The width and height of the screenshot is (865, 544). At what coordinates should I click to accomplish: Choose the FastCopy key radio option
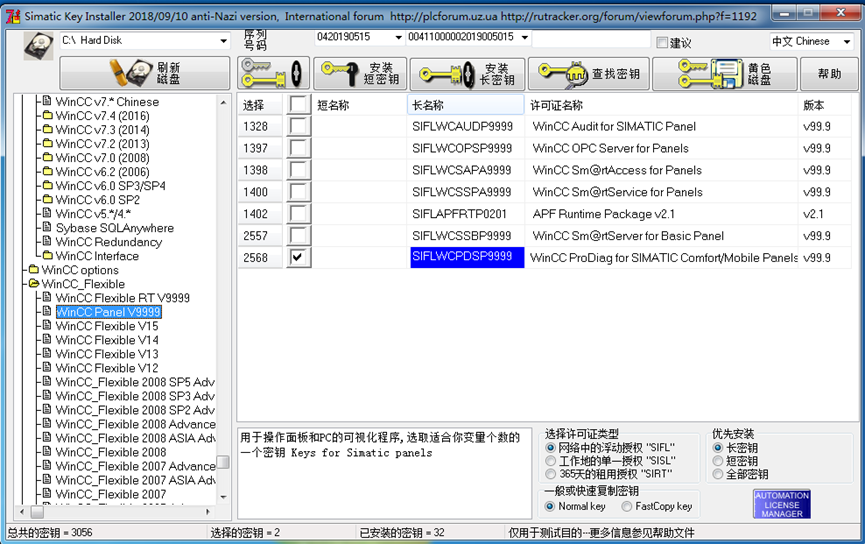(x=627, y=506)
